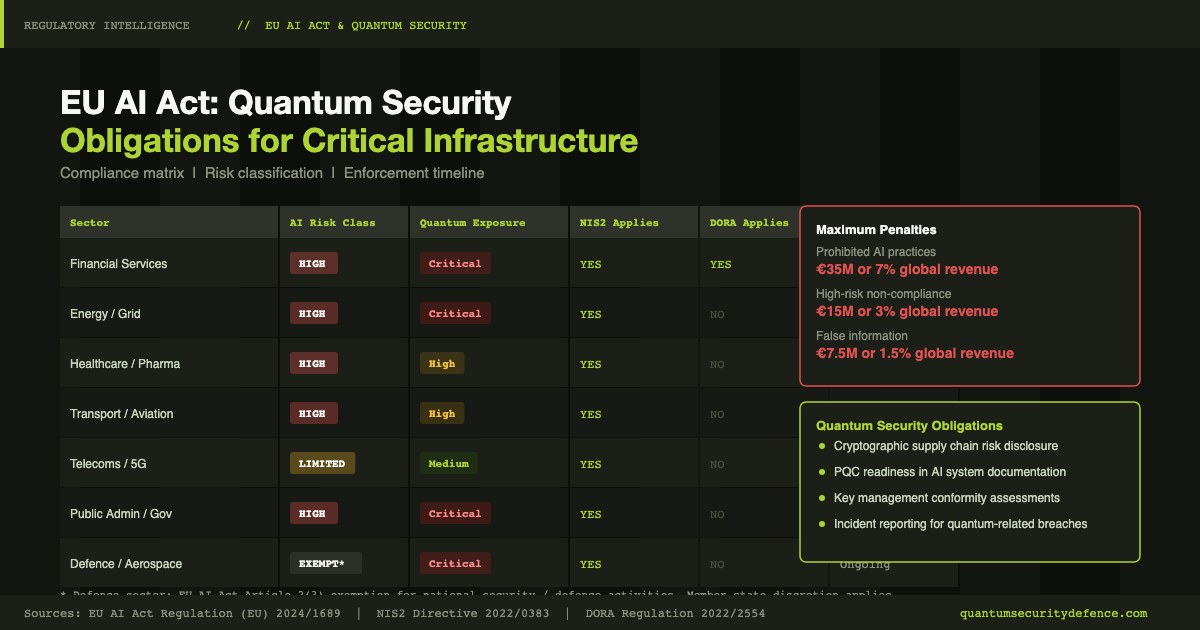
Task: Click the EXEMPT* badge in Defence / Aerospace row
Action: [x=325, y=564]
